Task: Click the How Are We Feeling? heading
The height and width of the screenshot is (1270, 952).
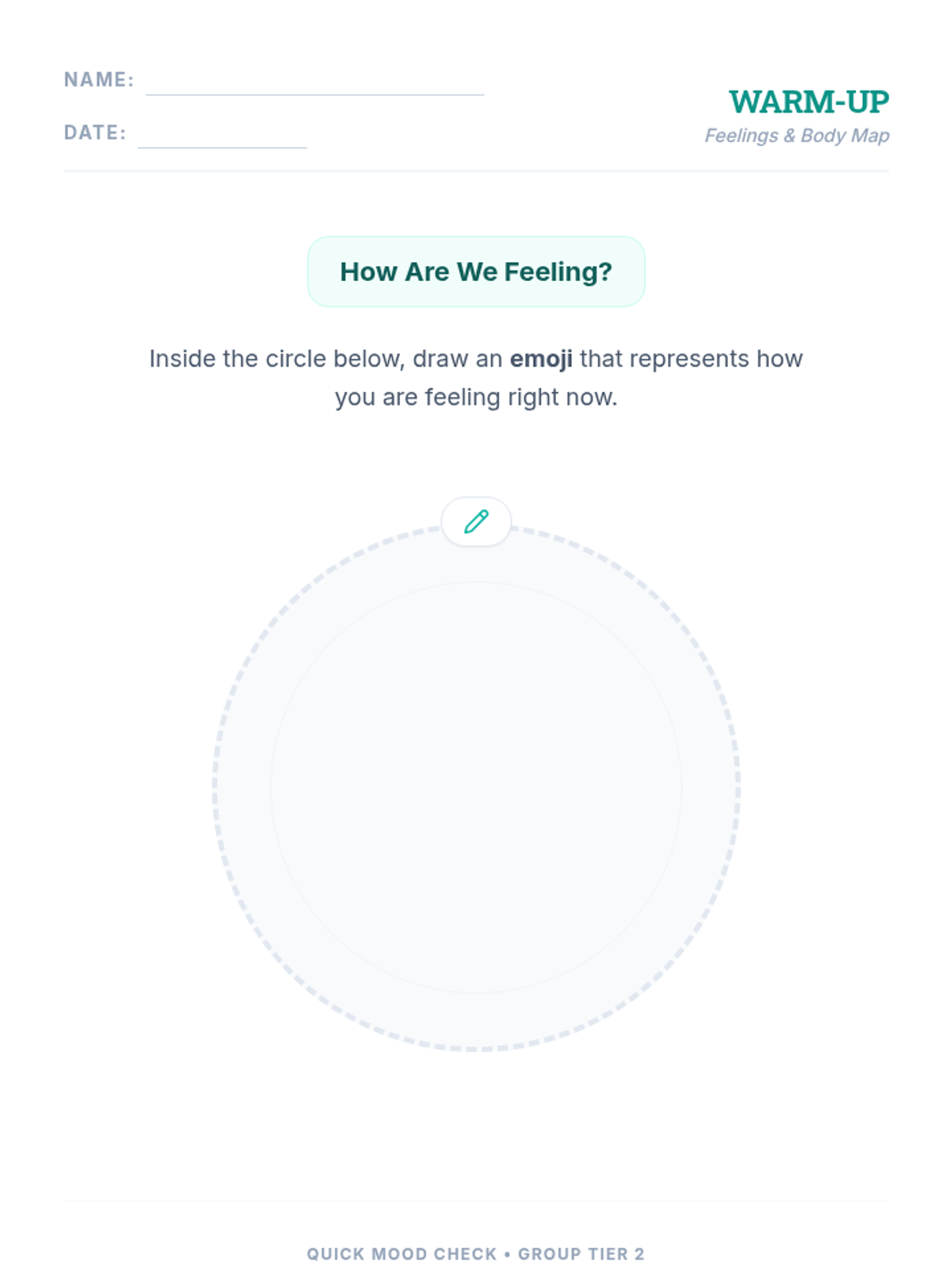Action: click(x=476, y=271)
